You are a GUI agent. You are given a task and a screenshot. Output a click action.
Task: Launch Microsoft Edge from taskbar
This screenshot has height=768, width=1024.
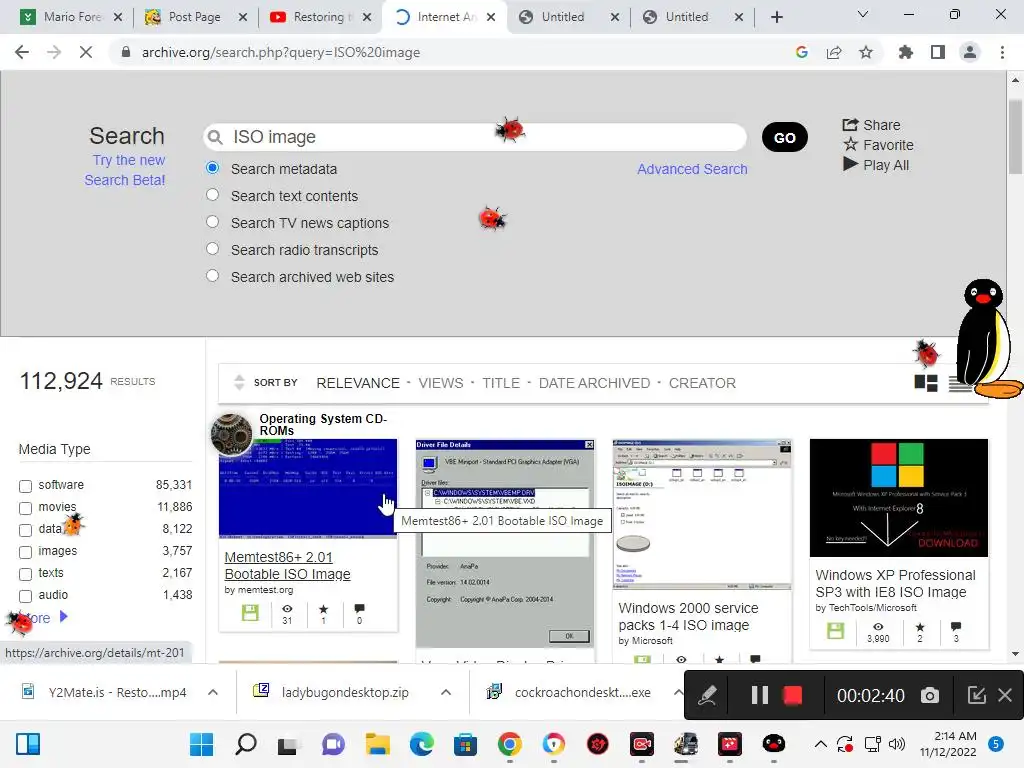422,744
